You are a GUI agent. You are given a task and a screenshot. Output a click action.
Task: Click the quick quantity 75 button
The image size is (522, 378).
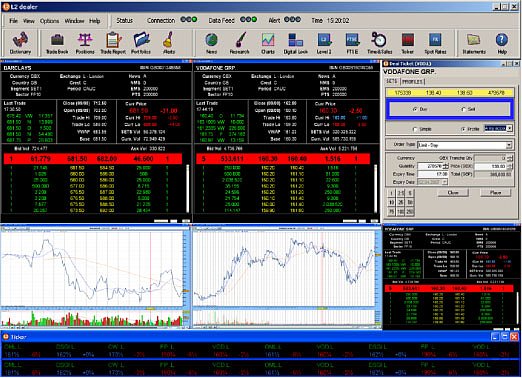pyautogui.click(x=391, y=212)
